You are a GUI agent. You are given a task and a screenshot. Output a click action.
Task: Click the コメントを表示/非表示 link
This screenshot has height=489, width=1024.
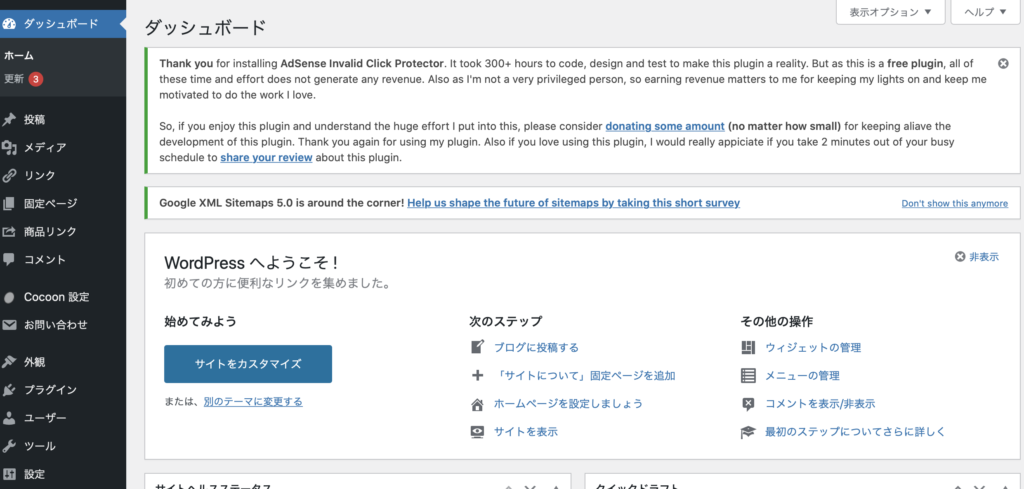(820, 403)
